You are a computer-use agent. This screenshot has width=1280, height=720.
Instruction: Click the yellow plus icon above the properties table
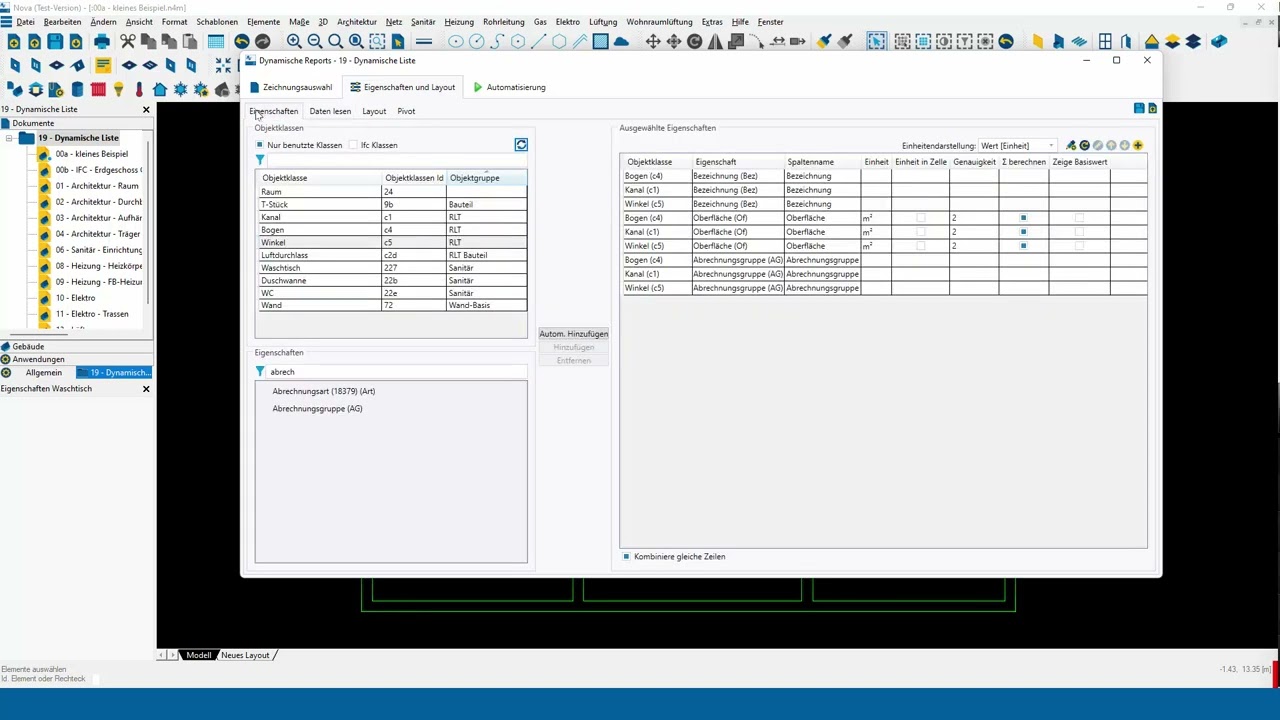point(1138,146)
